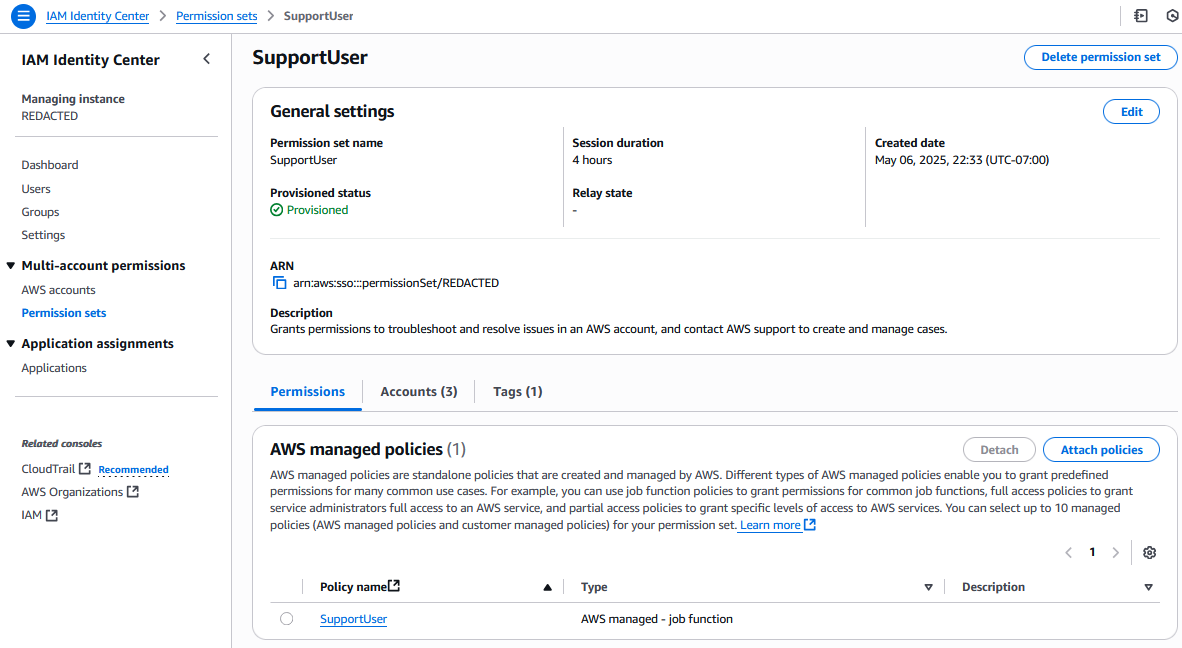Go to previous page of policies

(1068, 552)
